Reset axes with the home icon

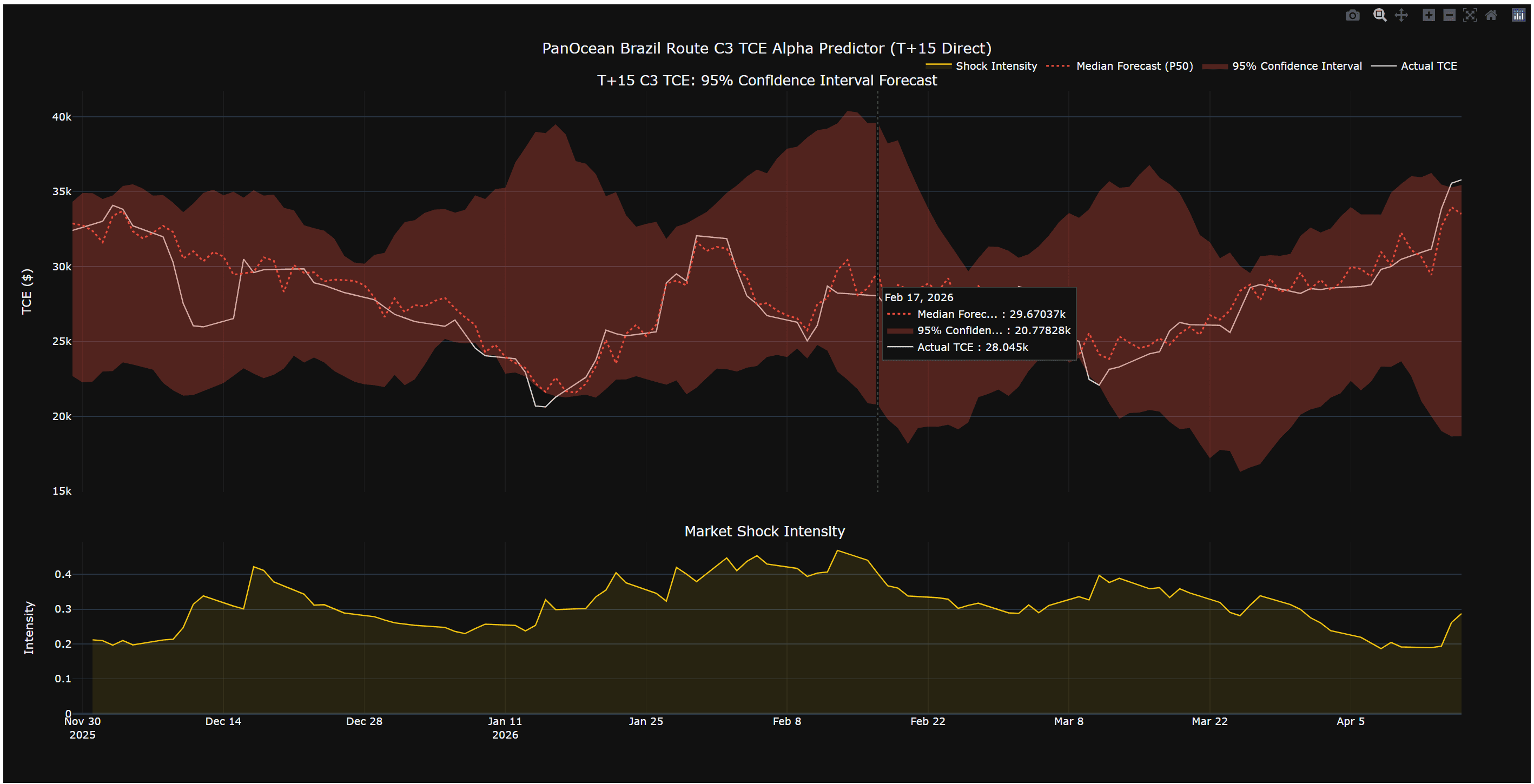1491,16
